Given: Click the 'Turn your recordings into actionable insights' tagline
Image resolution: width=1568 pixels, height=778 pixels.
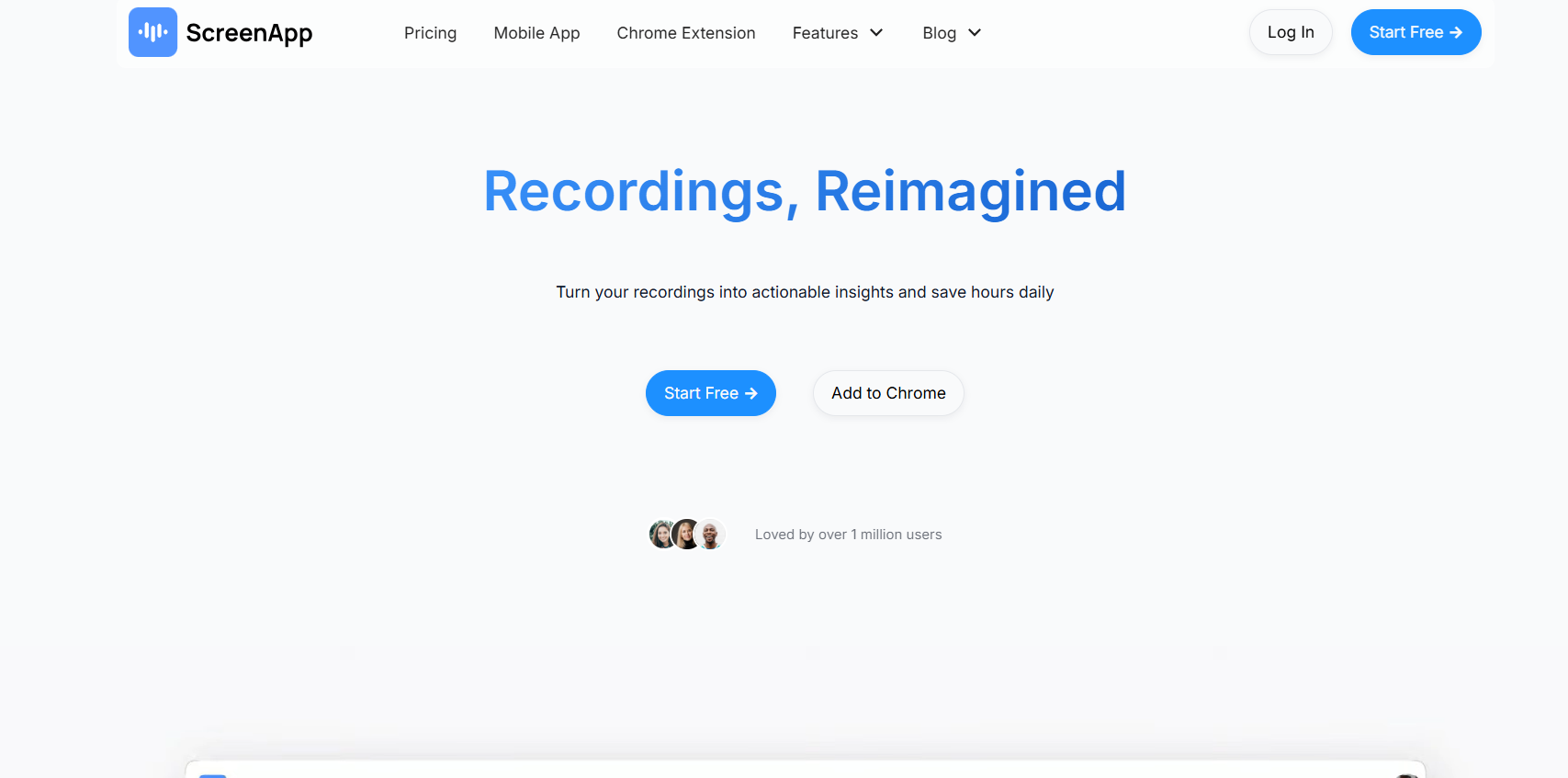Looking at the screenshot, I should click(805, 292).
